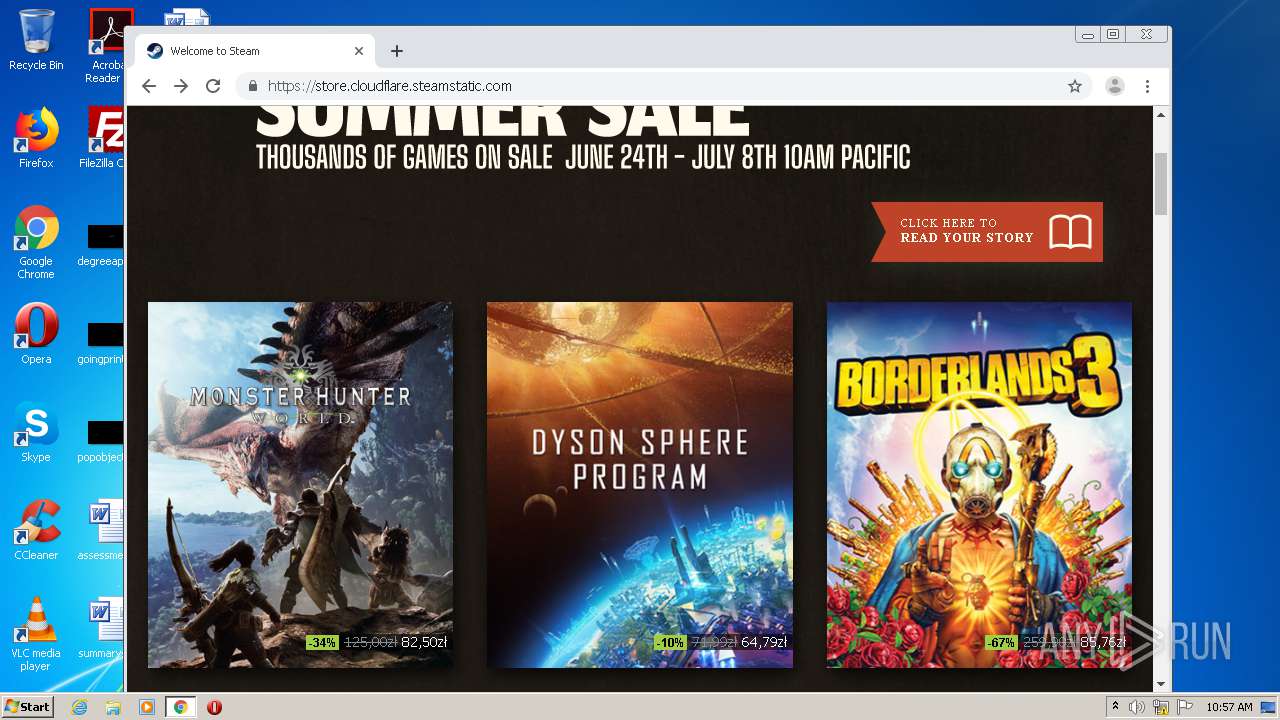Click the -10% discount badge on Dyson Sphere
1280x720 pixels.
click(670, 642)
